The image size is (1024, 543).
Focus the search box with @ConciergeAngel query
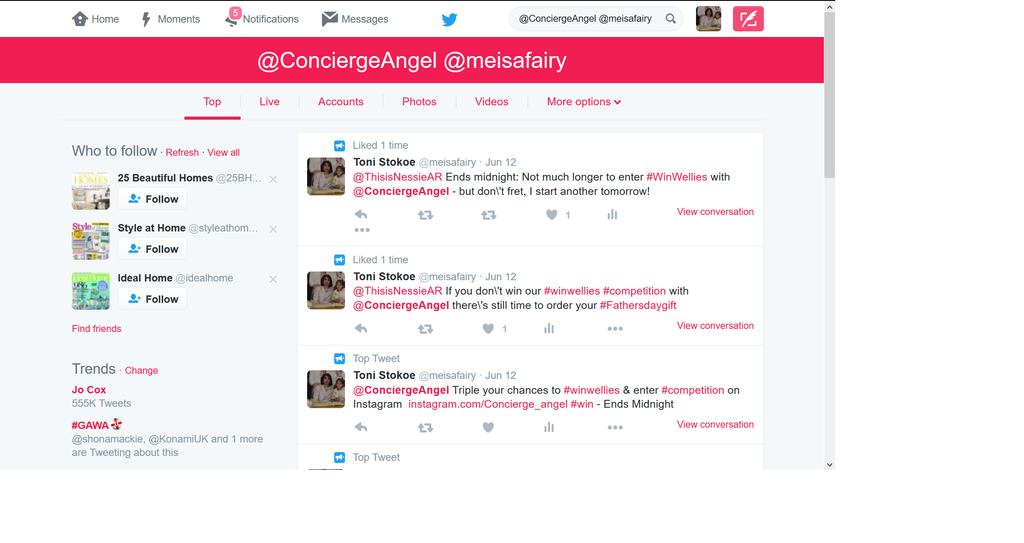(x=596, y=19)
